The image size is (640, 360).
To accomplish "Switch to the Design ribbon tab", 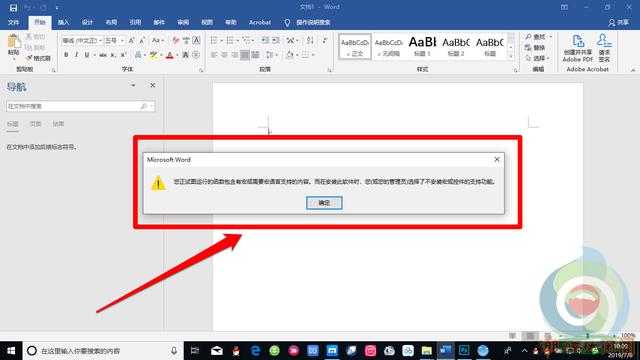I will (87, 22).
